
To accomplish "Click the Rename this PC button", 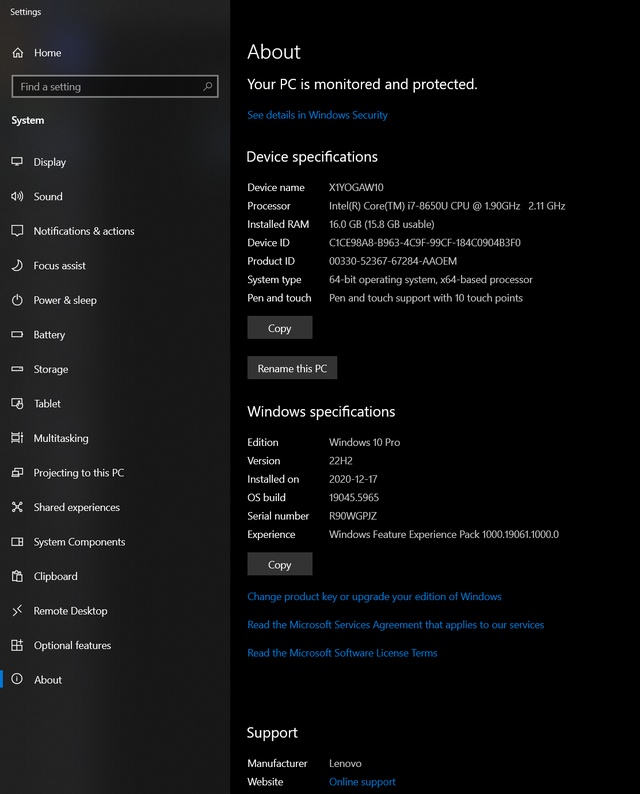I will pyautogui.click(x=292, y=368).
